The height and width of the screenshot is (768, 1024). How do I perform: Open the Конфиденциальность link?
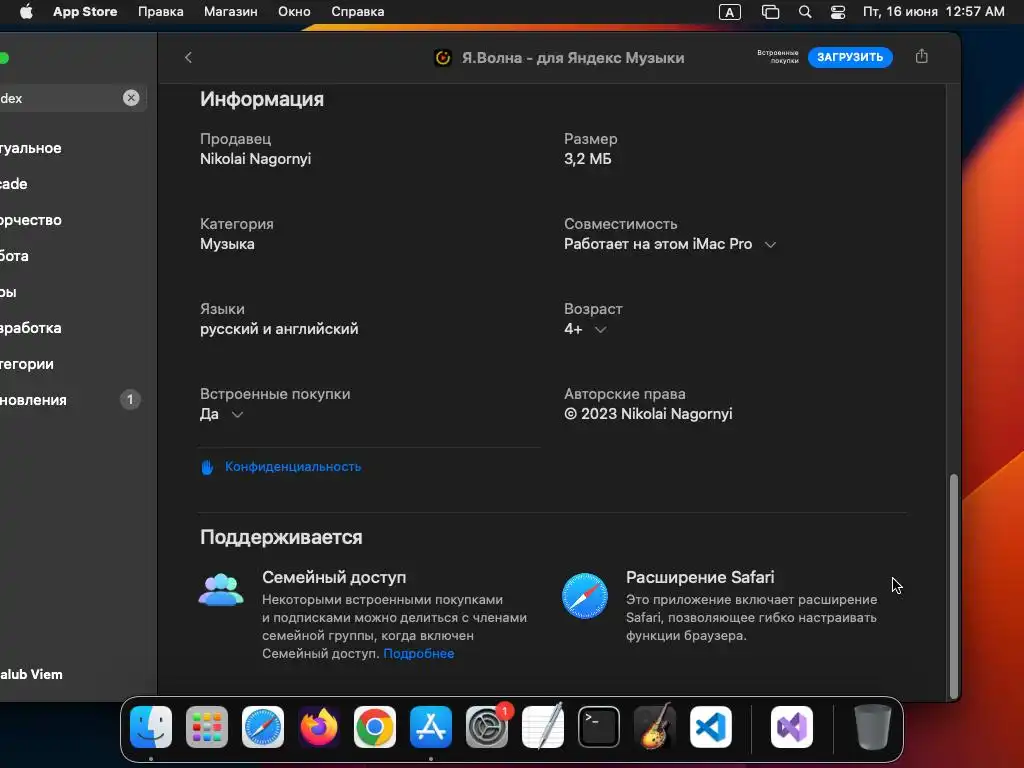point(293,467)
